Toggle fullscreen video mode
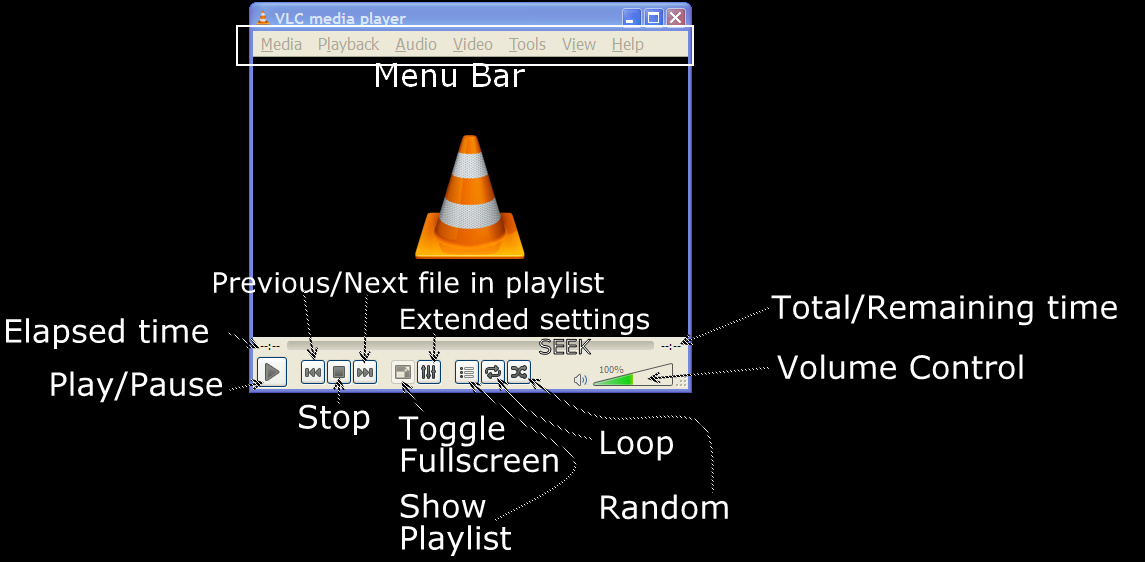1145x562 pixels. 402,372
